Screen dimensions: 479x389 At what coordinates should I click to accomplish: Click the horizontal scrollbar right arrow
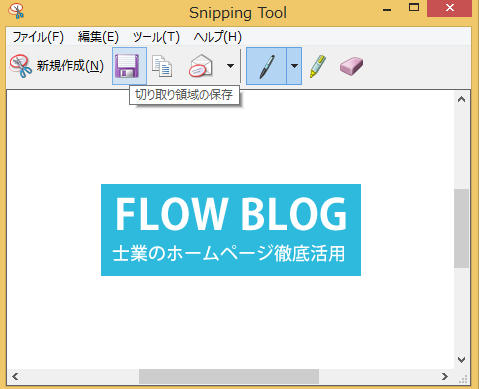tap(445, 377)
